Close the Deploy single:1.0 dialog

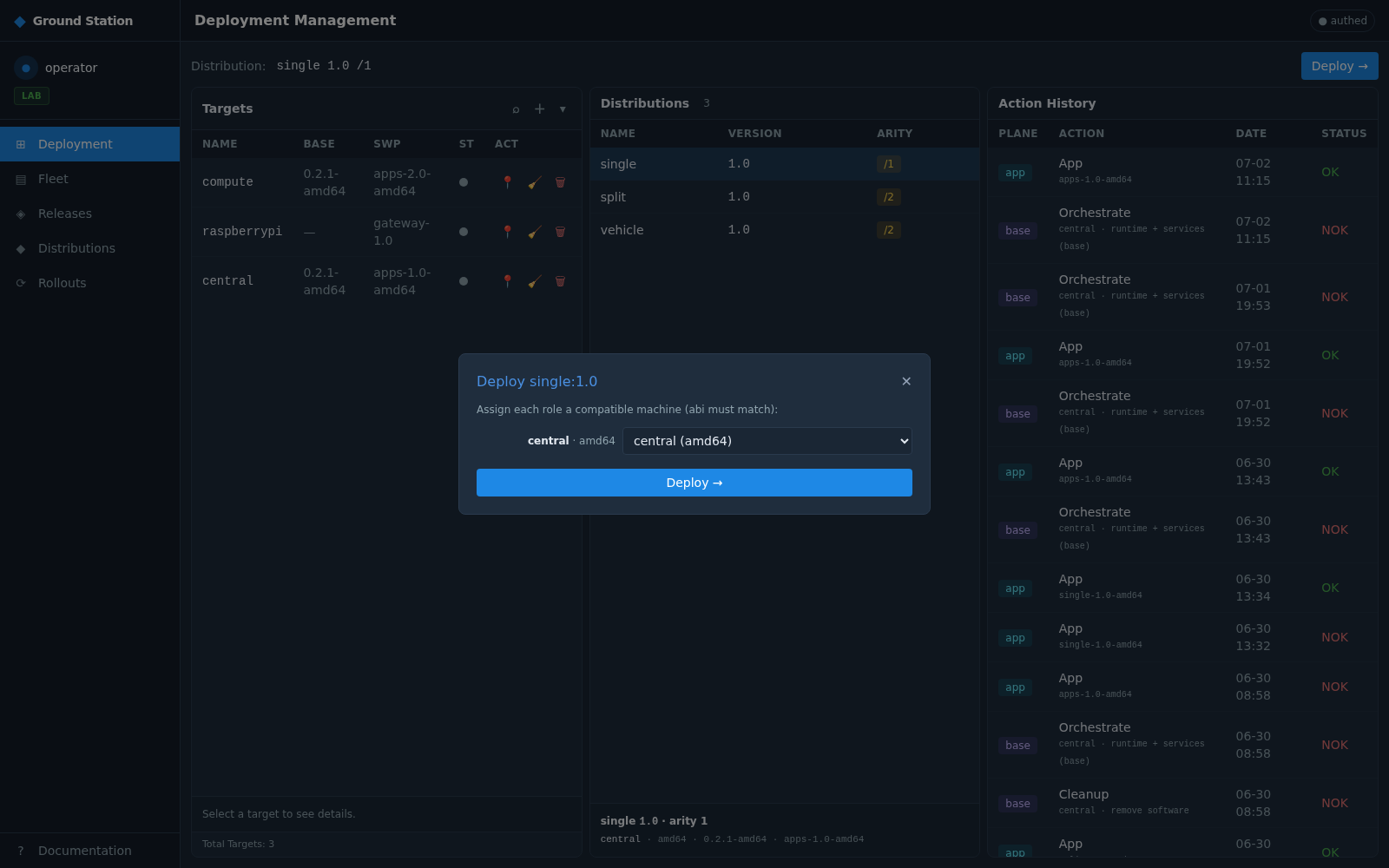click(906, 381)
